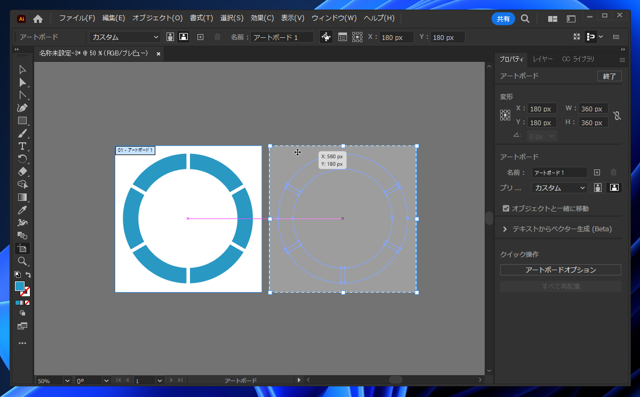The height and width of the screenshot is (397, 640).
Task: Enable オブジェクトと一緒に移動 checkbox
Action: click(x=506, y=208)
